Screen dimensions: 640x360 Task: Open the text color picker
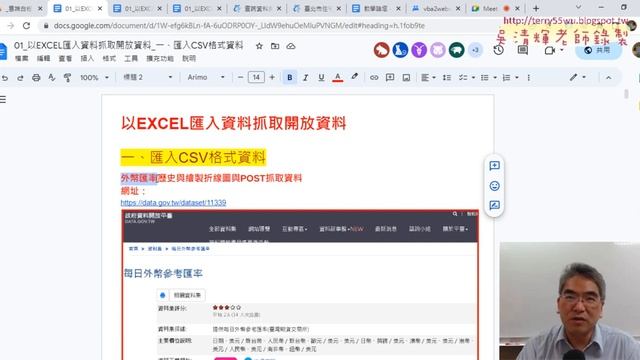[338, 78]
